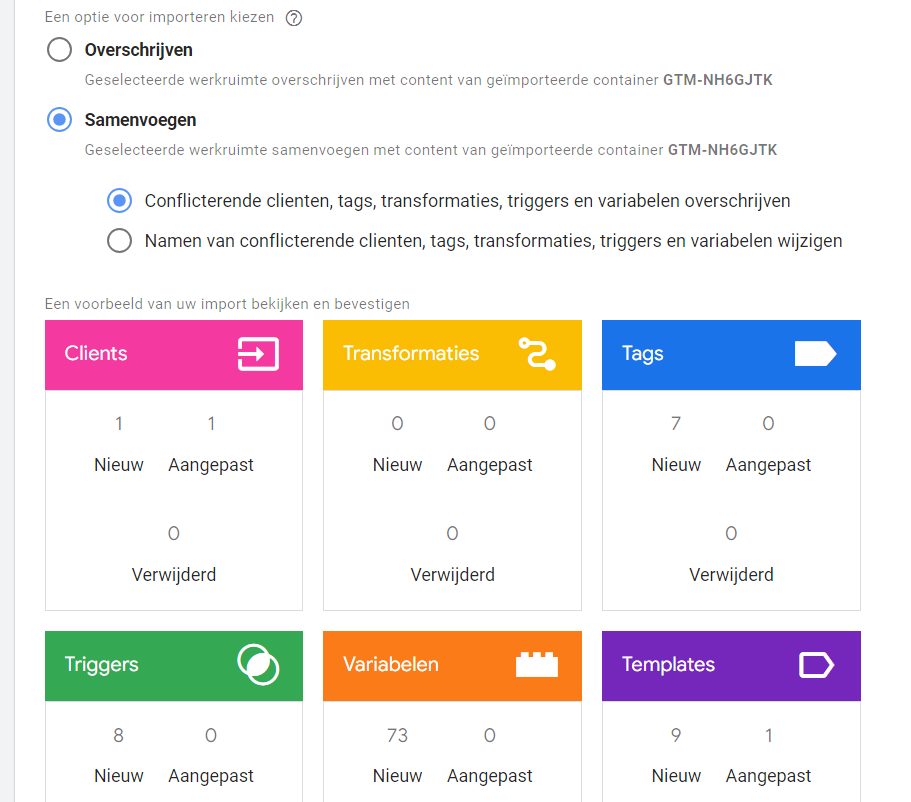Viewport: 911px width, 802px height.
Task: Click the Templates outline tag icon
Action: (815, 665)
